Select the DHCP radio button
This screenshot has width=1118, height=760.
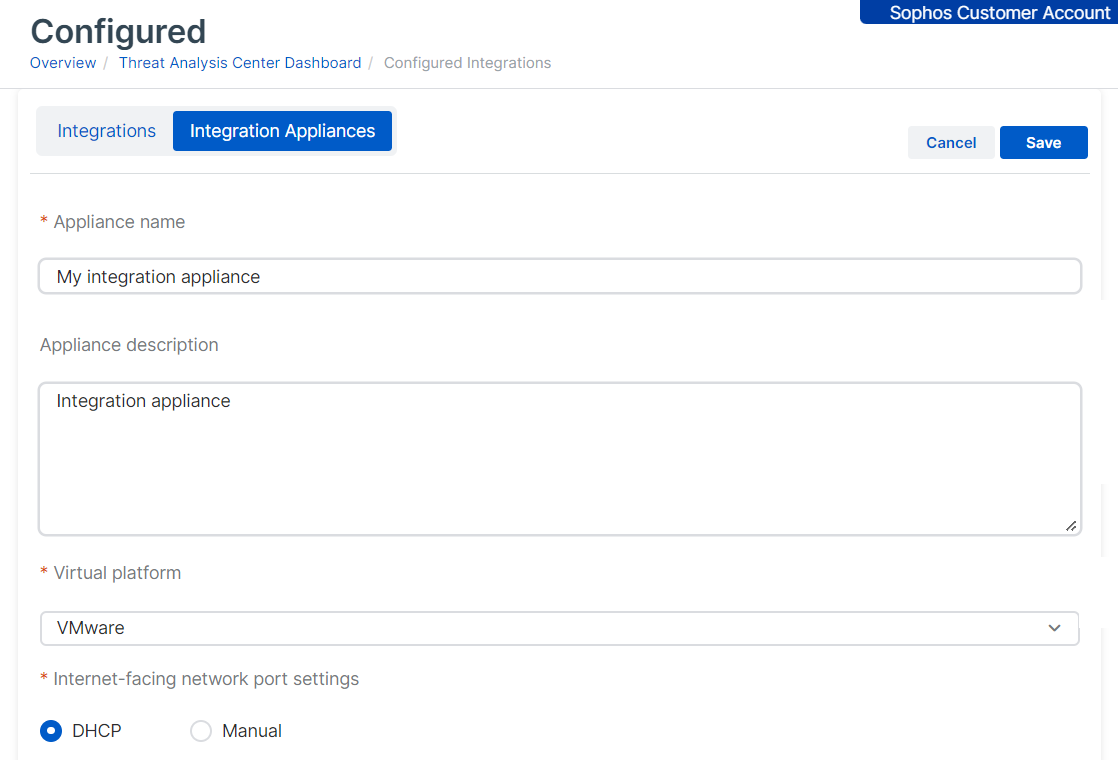coord(51,731)
